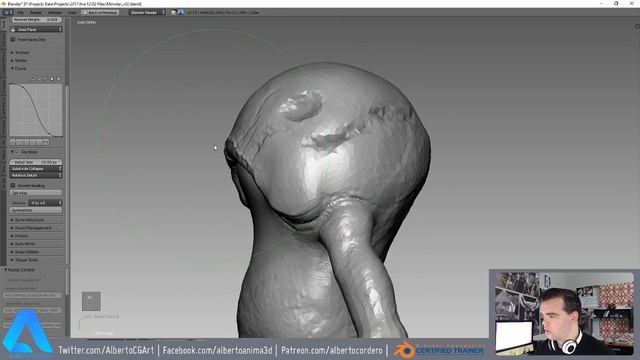This screenshot has height=360, width=640.
Task: Click the first data path text field under Radial Control
Action: (33, 295)
